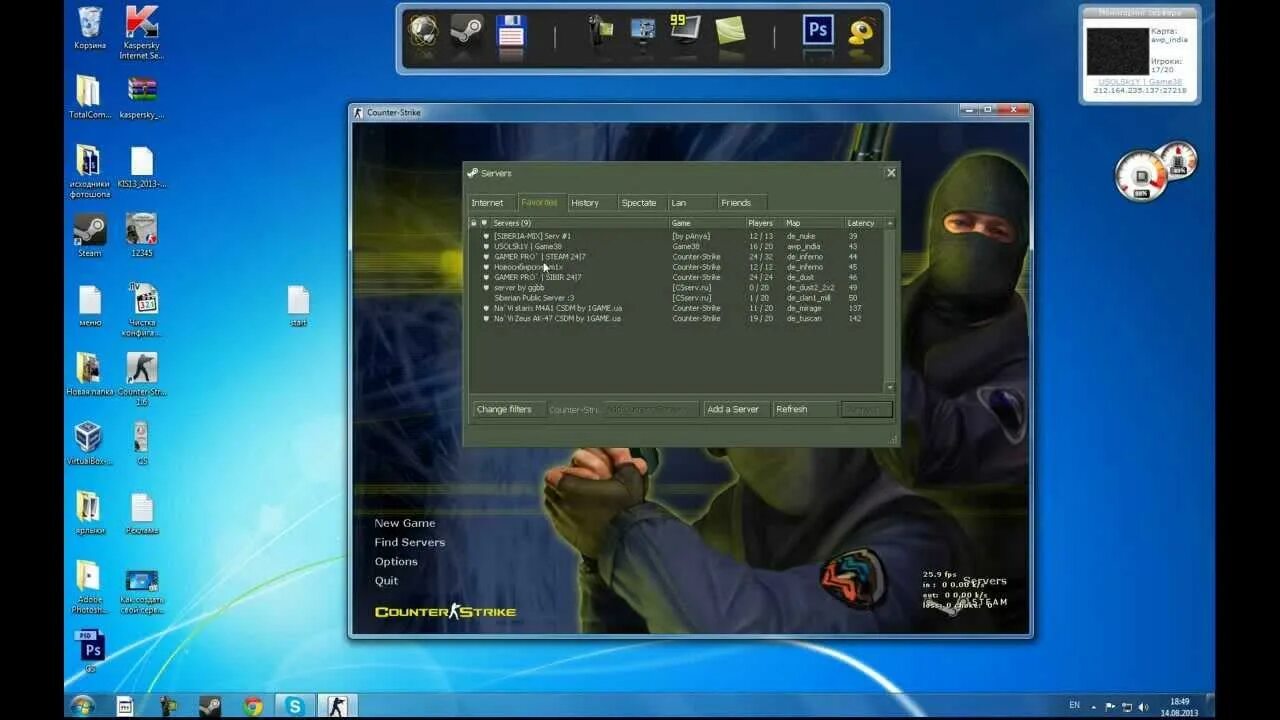This screenshot has height=720, width=1280.
Task: Select the server by ggbb row
Action: coord(676,288)
